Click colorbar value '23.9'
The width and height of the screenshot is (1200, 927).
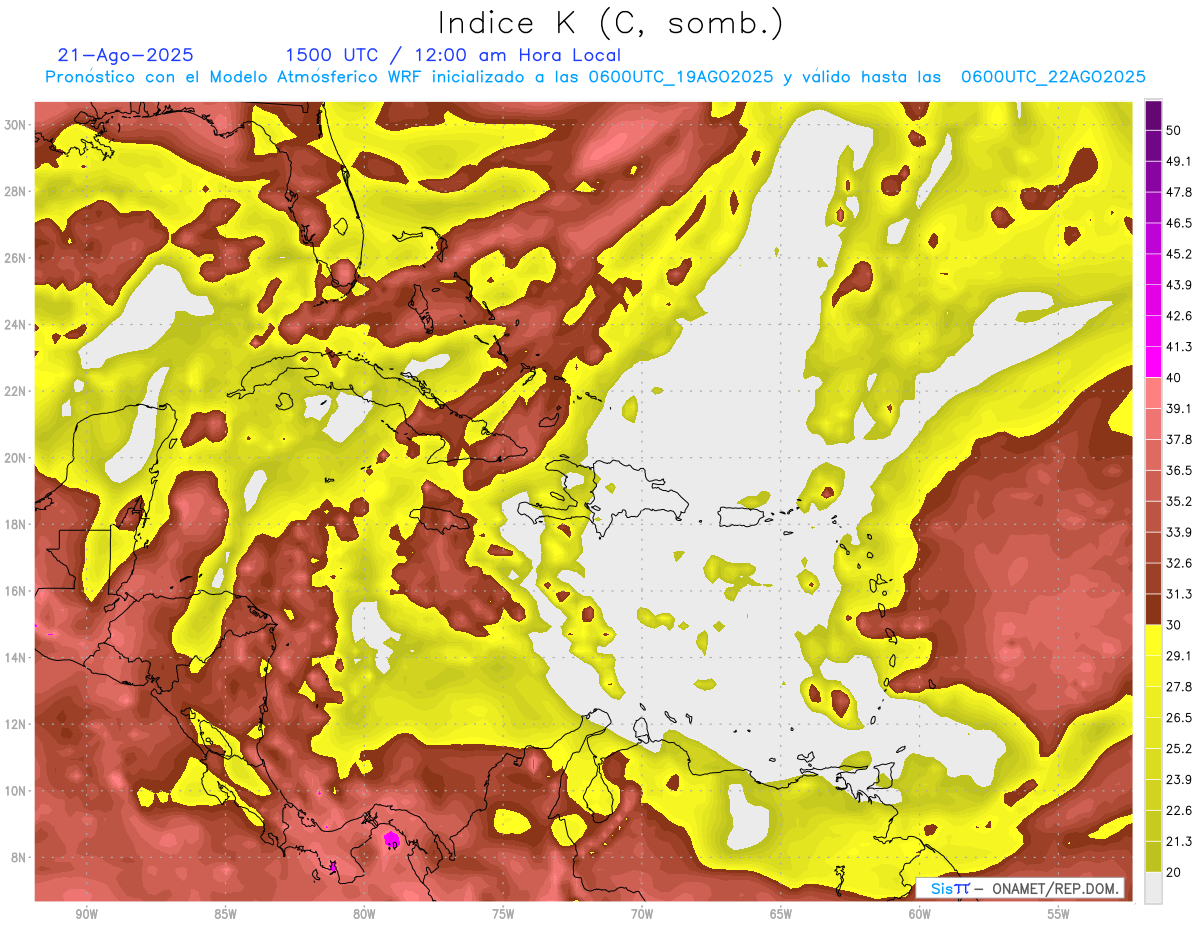click(x=1179, y=779)
